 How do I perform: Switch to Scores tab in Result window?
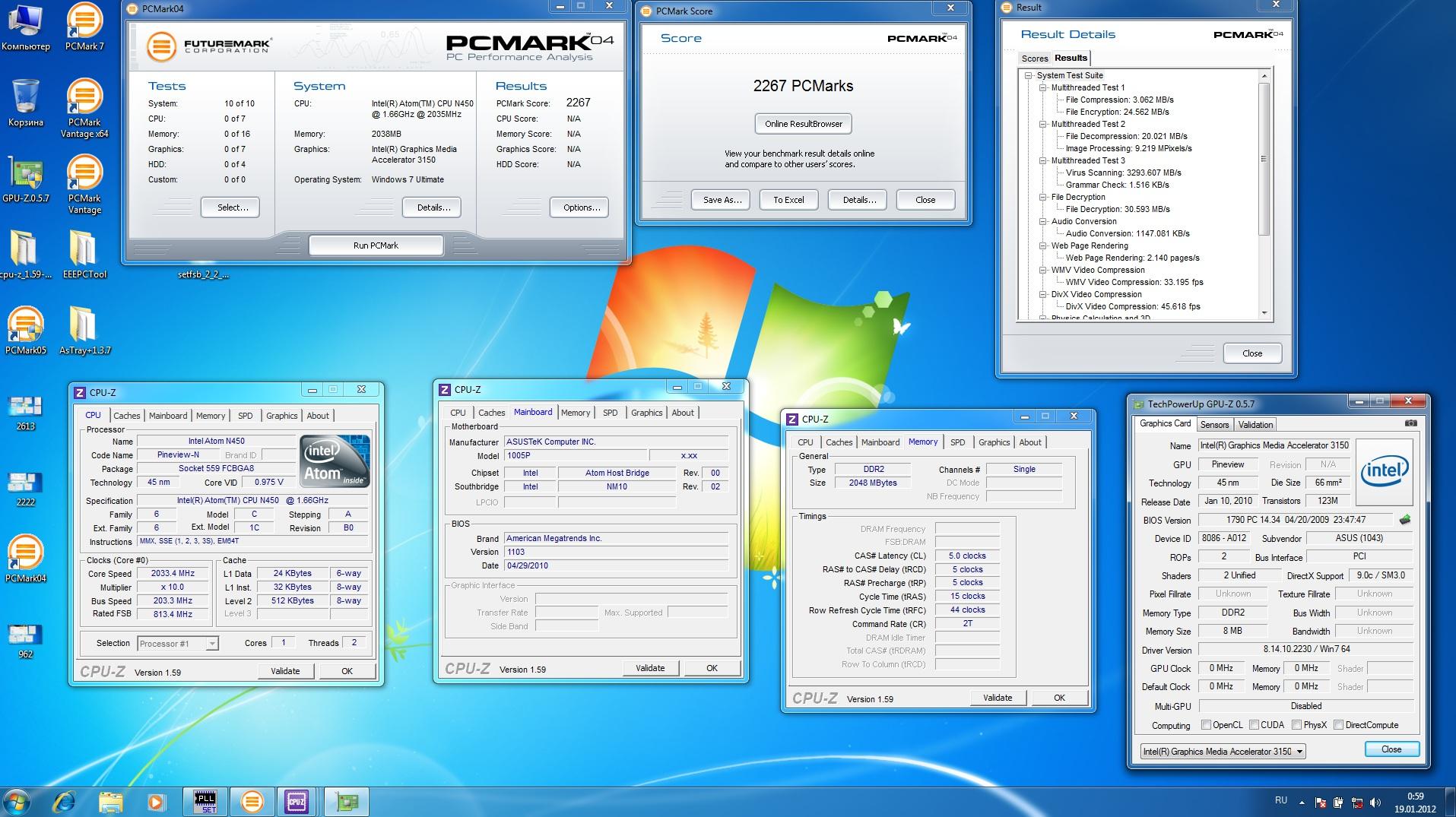click(x=1034, y=59)
